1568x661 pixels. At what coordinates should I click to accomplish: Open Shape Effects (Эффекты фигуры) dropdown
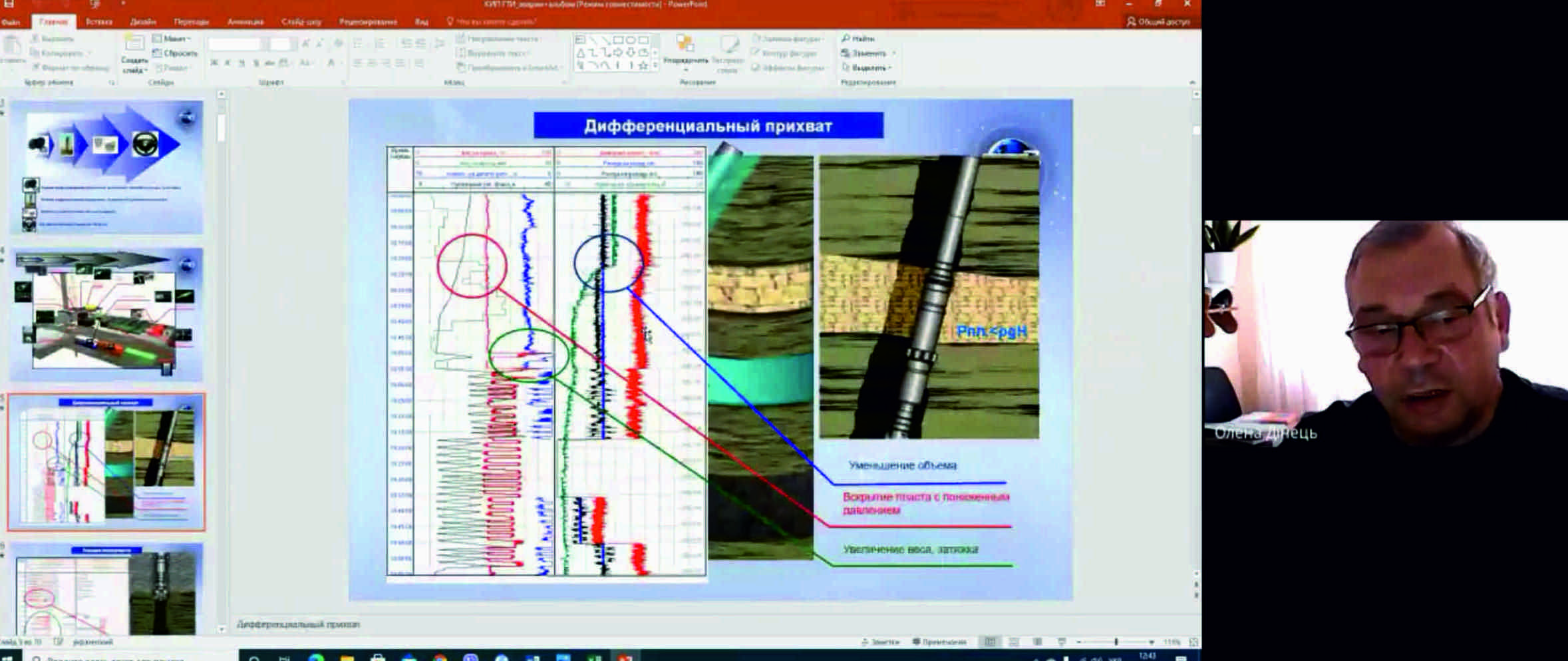click(x=789, y=68)
